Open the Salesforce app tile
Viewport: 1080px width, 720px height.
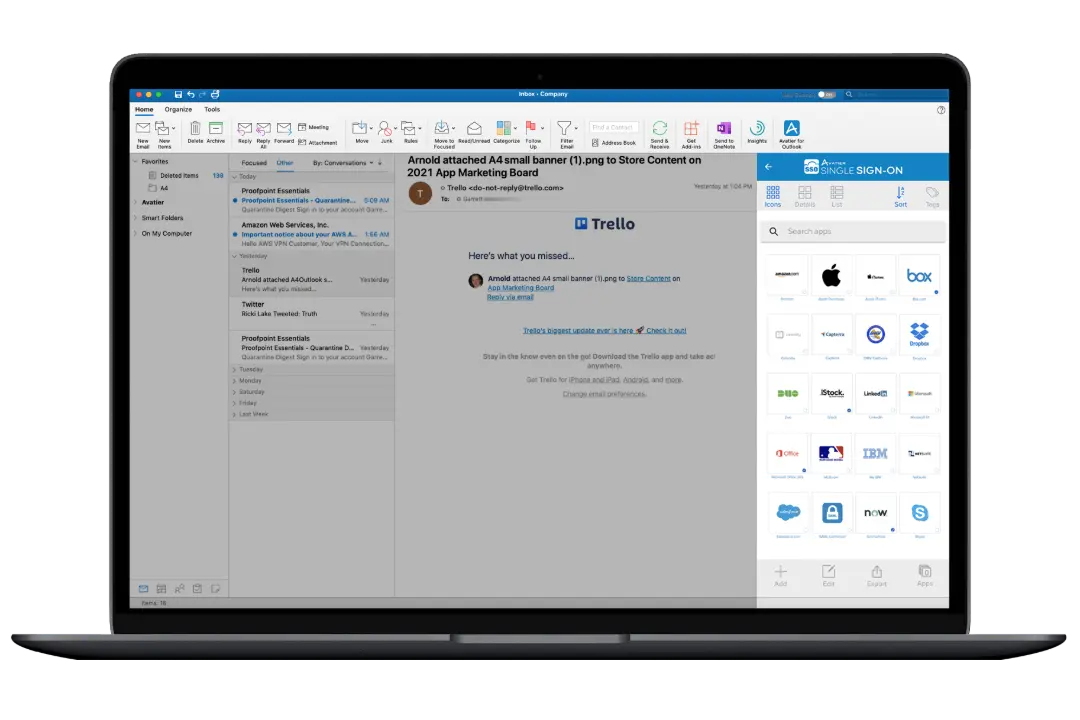pos(787,515)
